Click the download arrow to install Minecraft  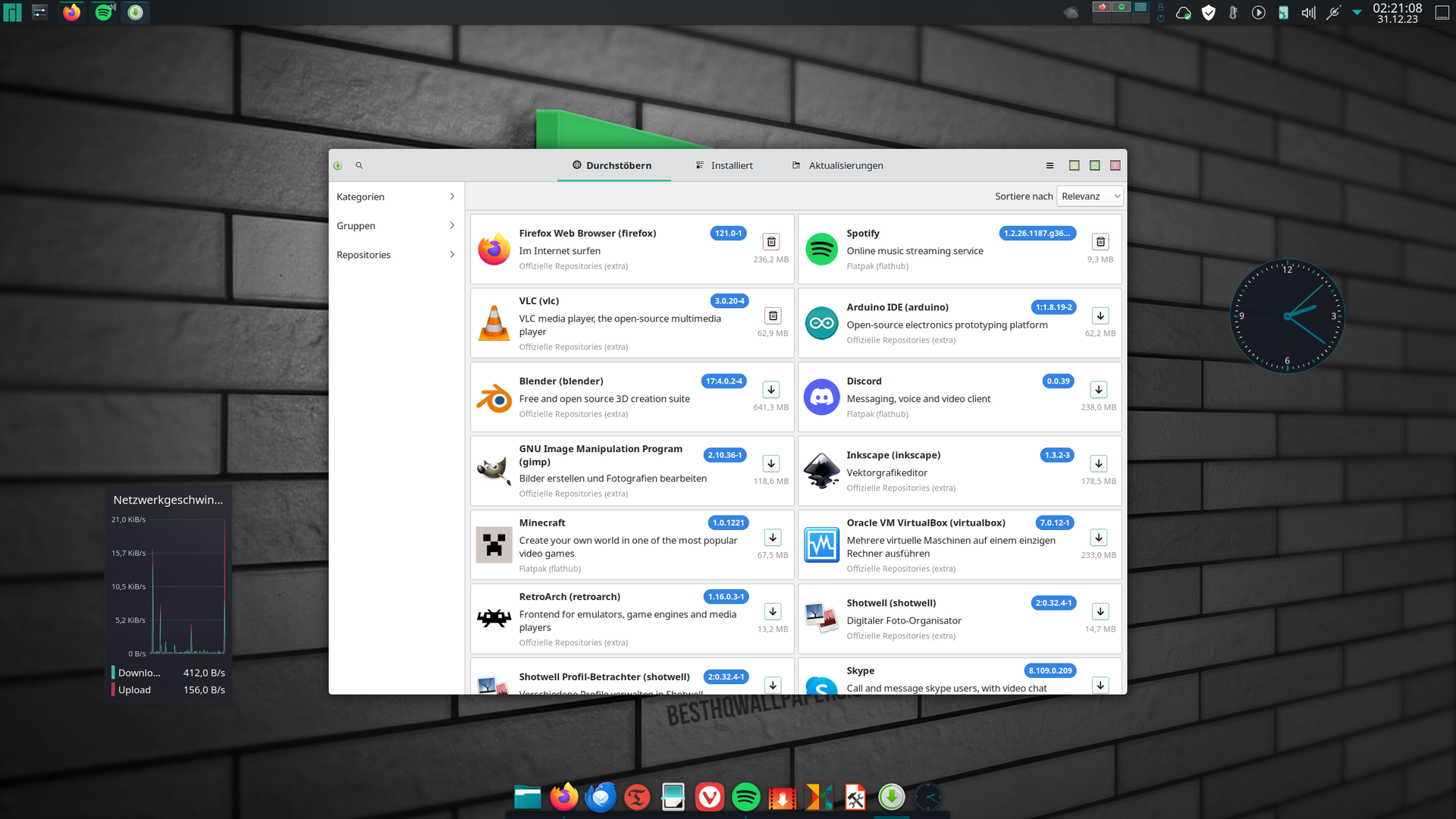point(773,538)
